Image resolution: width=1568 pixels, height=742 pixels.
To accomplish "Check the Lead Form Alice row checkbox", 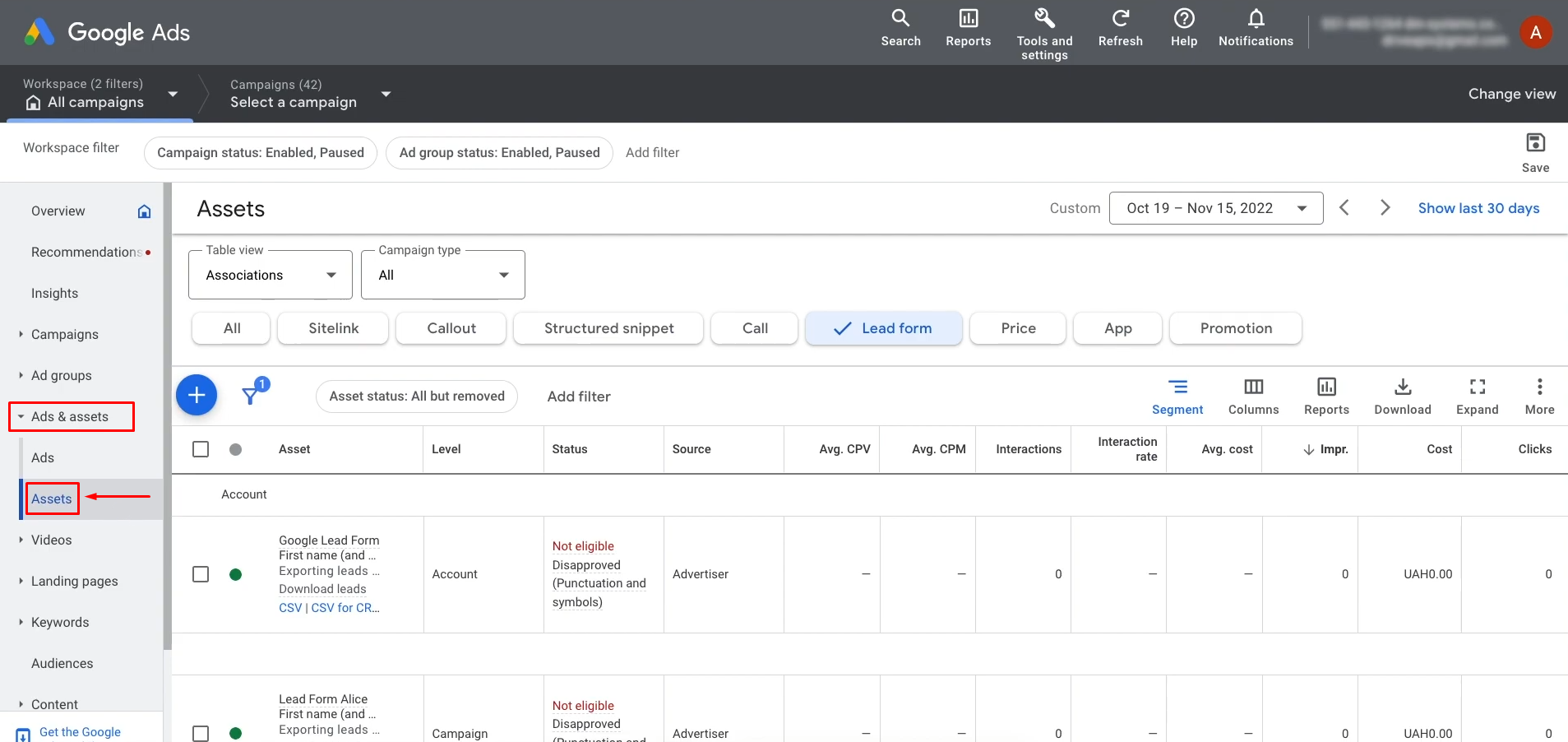I will click(201, 733).
